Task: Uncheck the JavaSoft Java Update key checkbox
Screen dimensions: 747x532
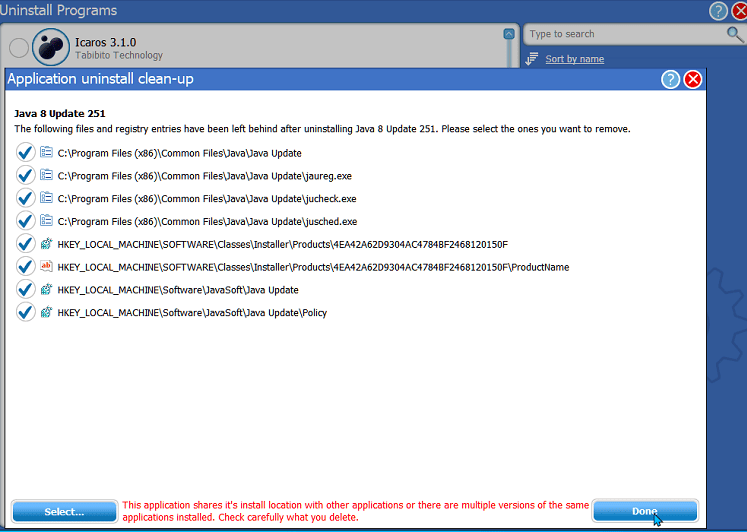Action: coord(25,290)
